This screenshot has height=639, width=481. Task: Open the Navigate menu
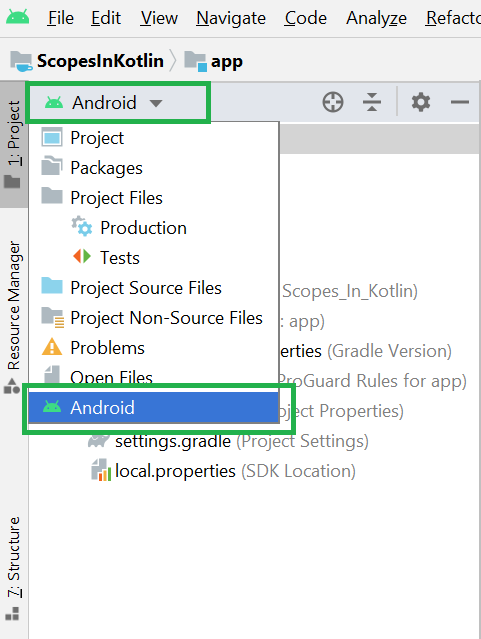tap(231, 18)
